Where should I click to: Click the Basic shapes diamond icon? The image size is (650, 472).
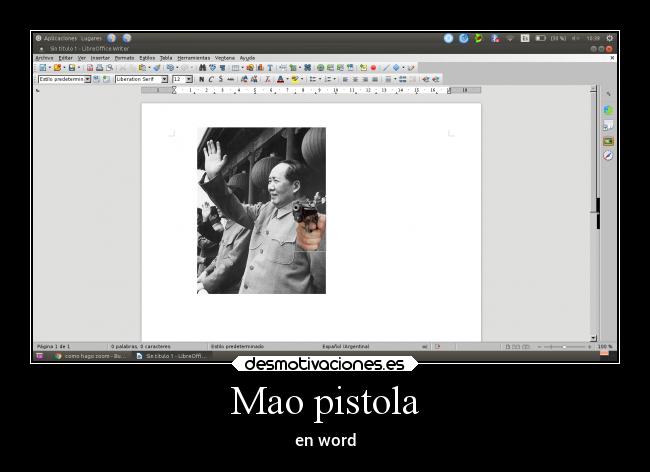396,68
